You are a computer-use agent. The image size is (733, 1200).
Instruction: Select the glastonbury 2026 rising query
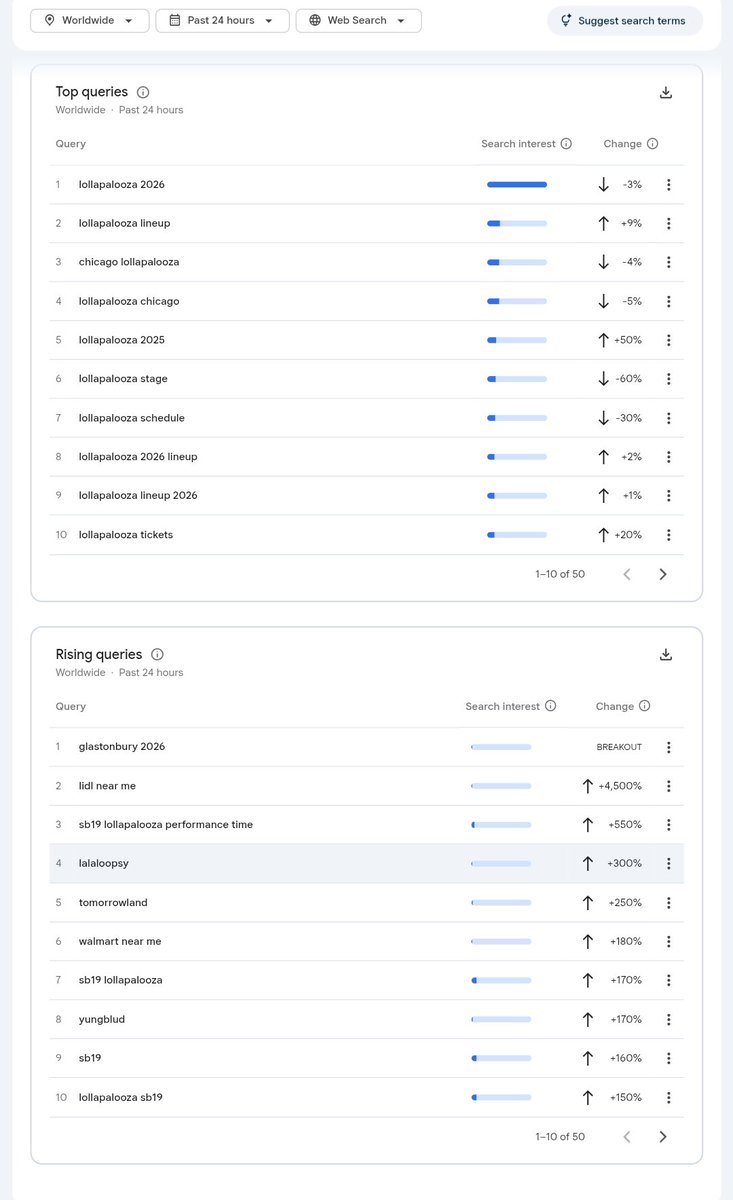point(122,747)
